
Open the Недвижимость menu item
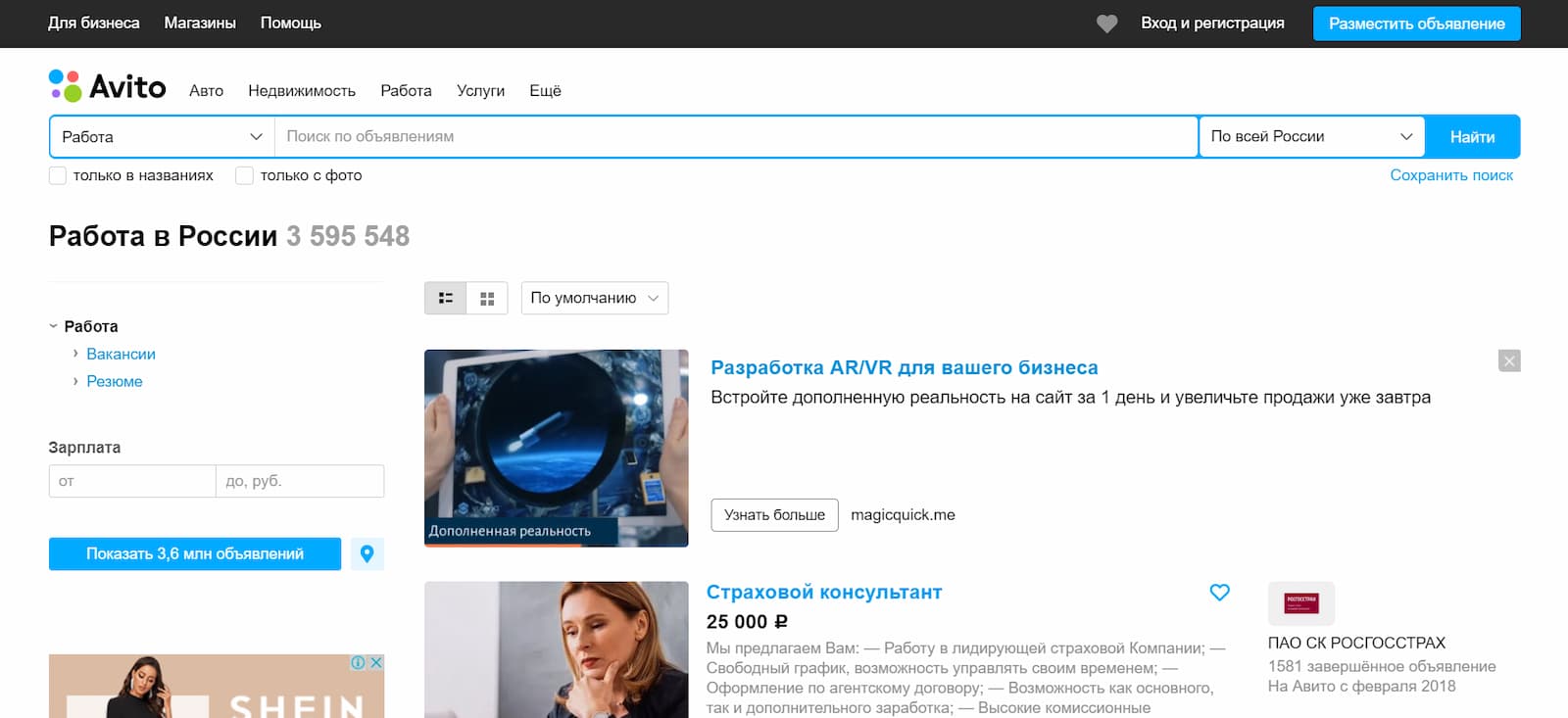point(301,90)
